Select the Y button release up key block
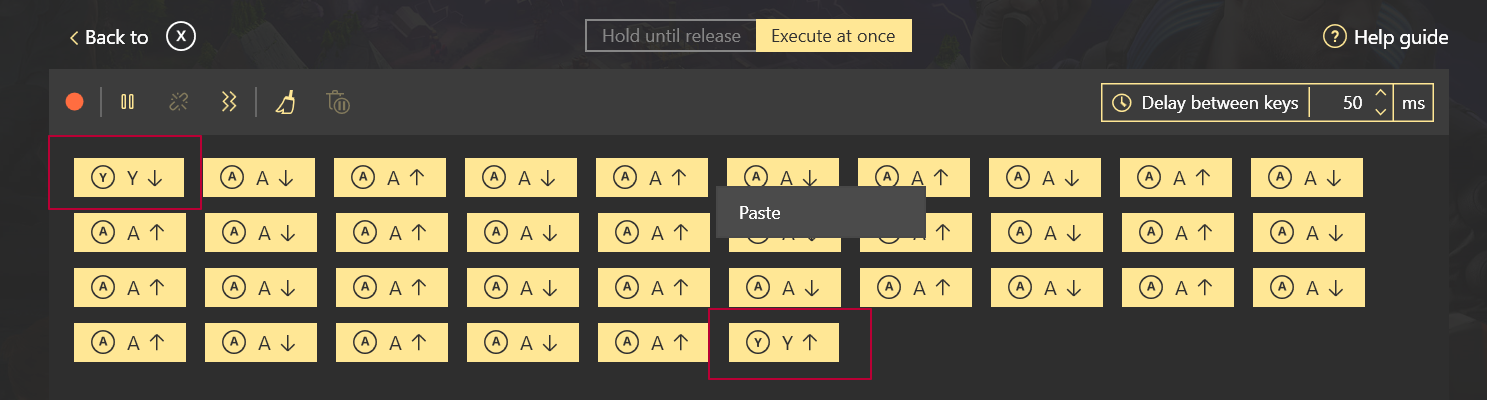Image resolution: width=1487 pixels, height=400 pixels. tap(784, 342)
